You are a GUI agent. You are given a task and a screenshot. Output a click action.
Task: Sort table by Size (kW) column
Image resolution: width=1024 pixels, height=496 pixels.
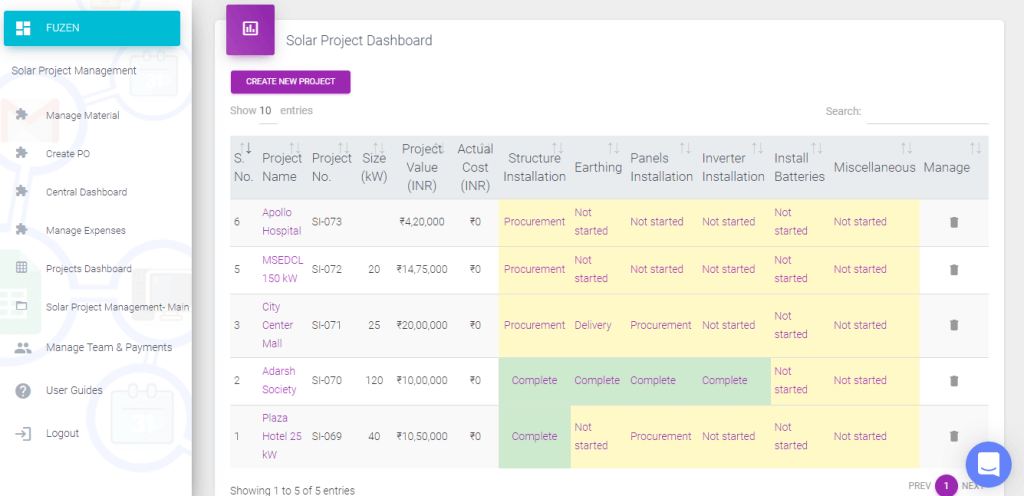(379, 149)
